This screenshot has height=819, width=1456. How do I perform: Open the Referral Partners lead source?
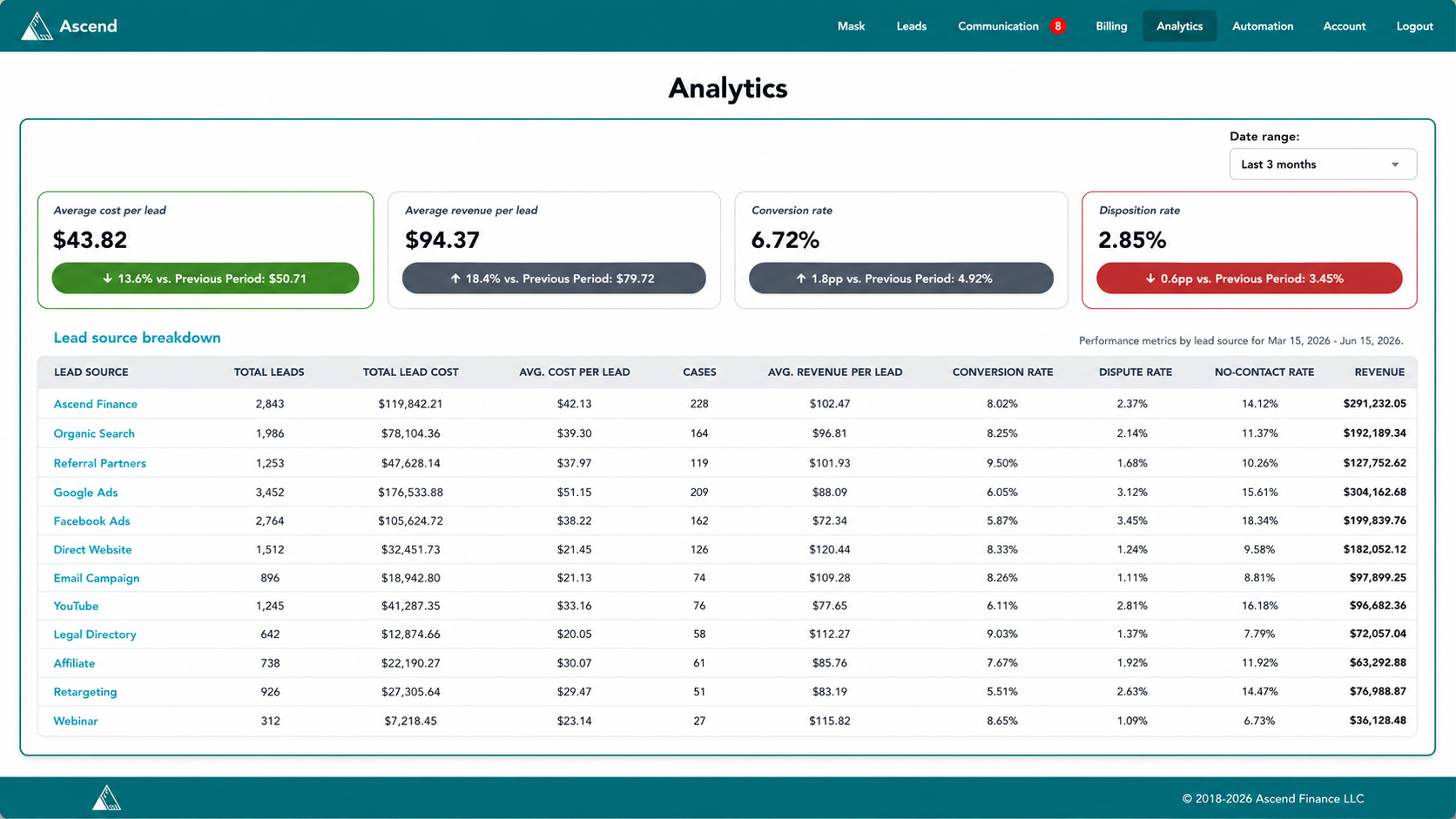pyautogui.click(x=99, y=463)
